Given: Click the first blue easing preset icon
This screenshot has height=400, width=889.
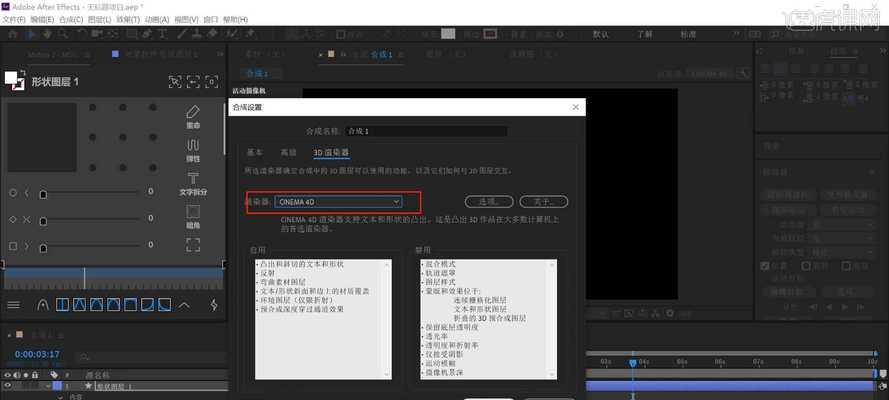Looking at the screenshot, I should [x=62, y=305].
